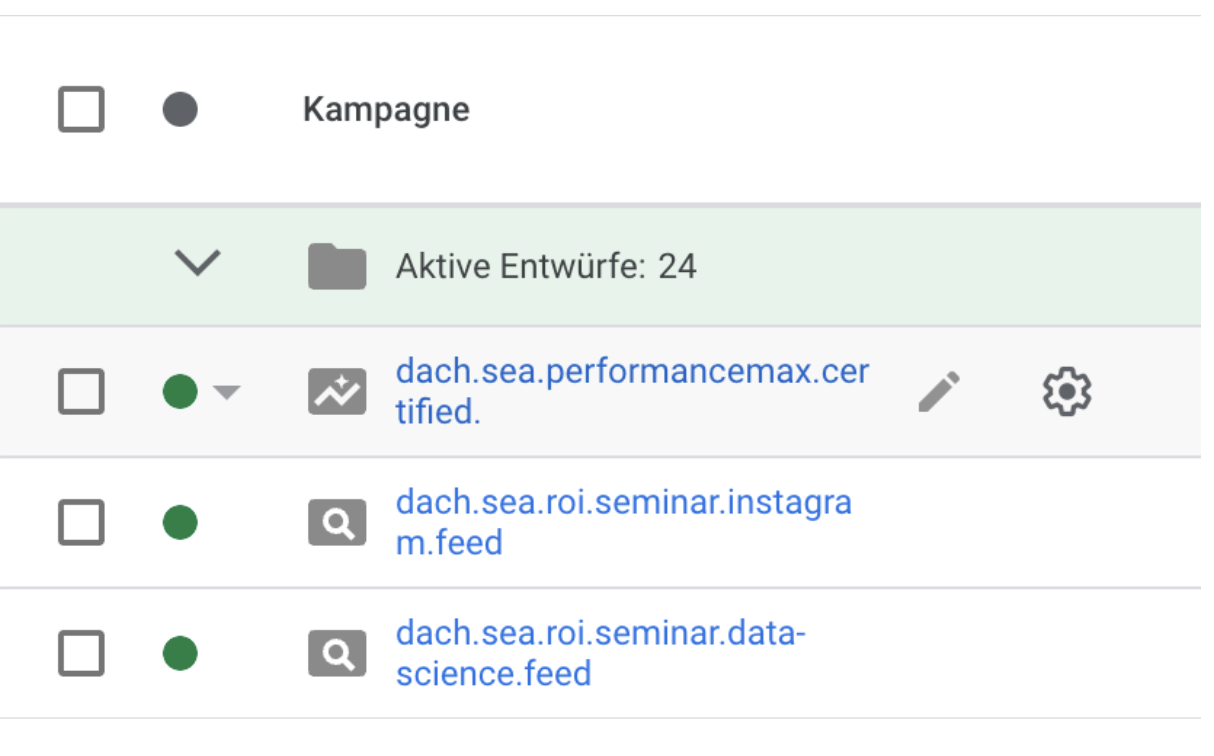Image resolution: width=1214 pixels, height=756 pixels.
Task: Click search campaign icon for instagram.feed row
Action: [x=337, y=523]
